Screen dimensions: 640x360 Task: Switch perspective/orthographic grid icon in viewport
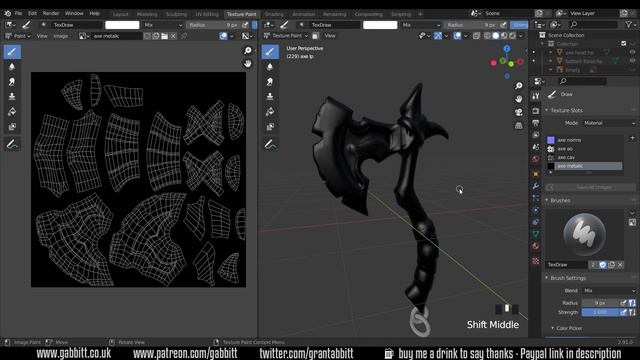pyautogui.click(x=518, y=126)
